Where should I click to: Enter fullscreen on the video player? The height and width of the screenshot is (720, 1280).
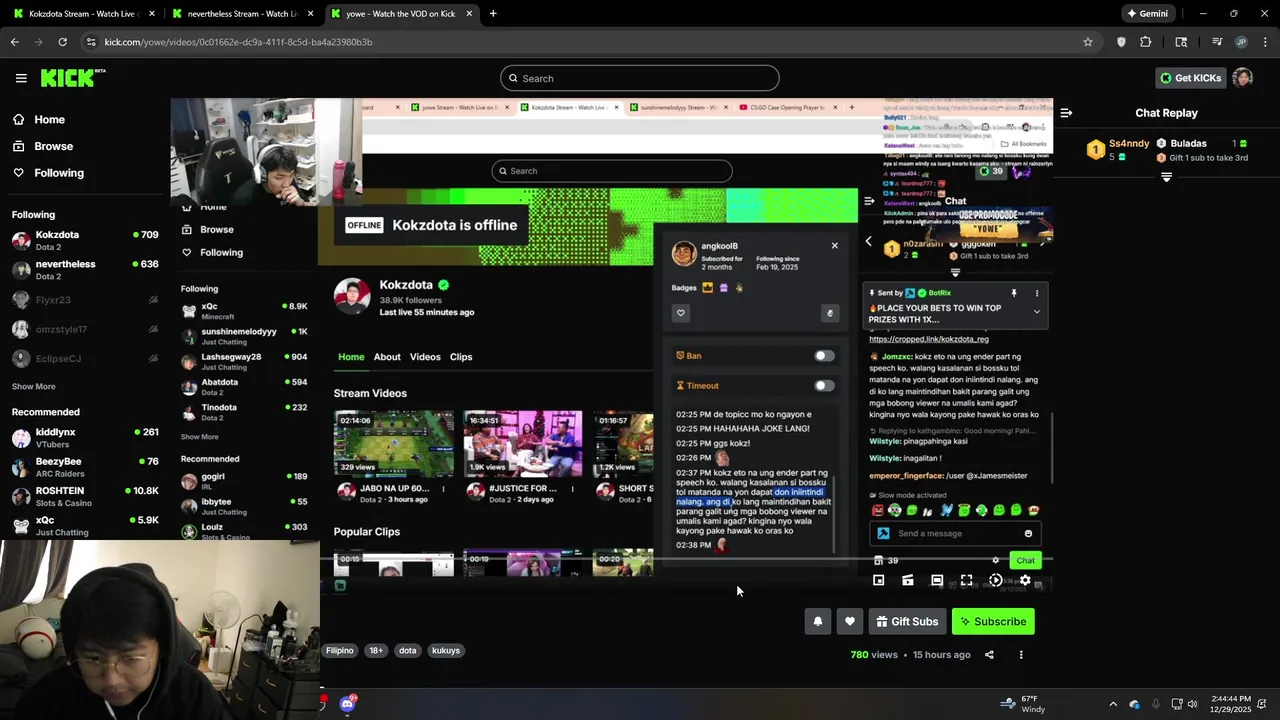click(966, 580)
